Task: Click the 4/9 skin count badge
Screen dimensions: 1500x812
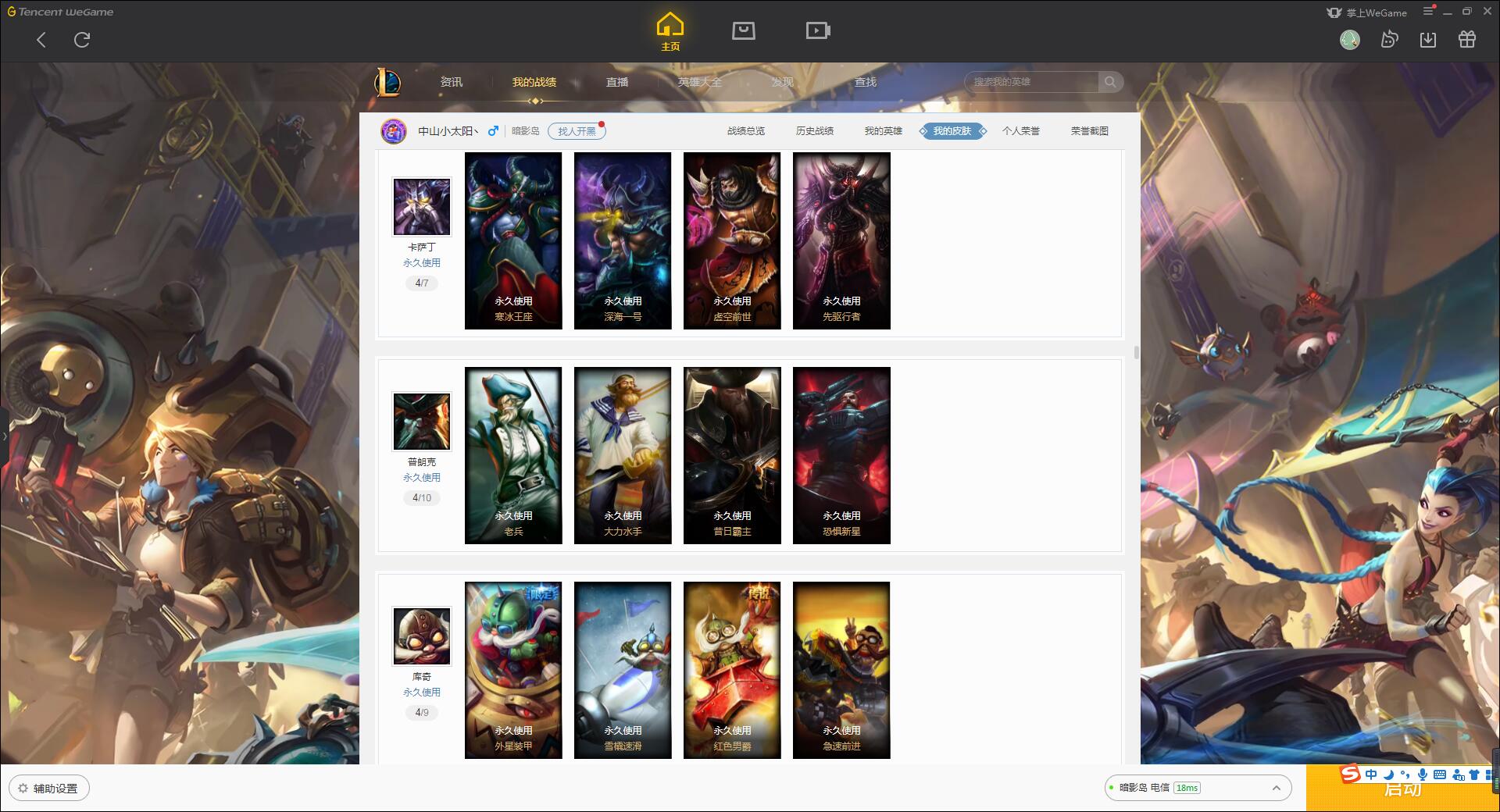Action: (422, 712)
